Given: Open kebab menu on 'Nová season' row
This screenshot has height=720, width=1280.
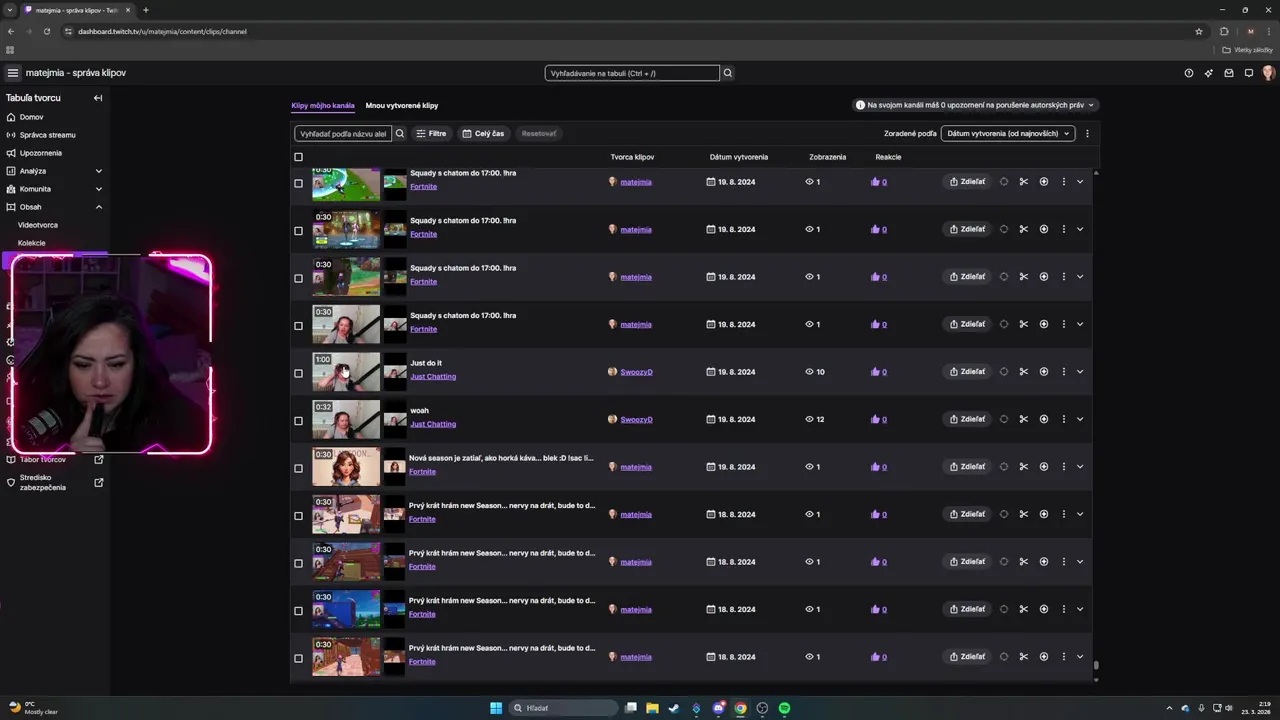Looking at the screenshot, I should tap(1064, 467).
